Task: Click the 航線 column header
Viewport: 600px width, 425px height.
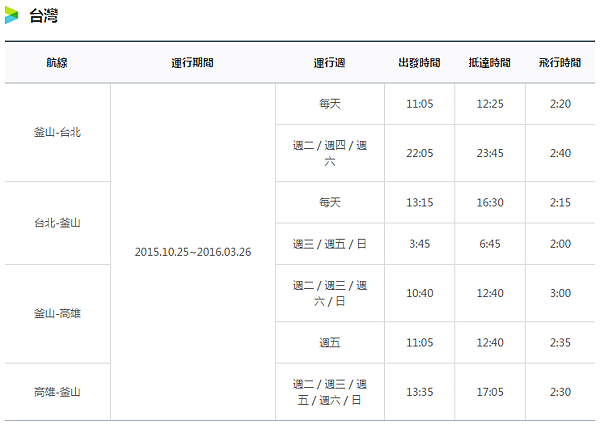Action: point(57,62)
